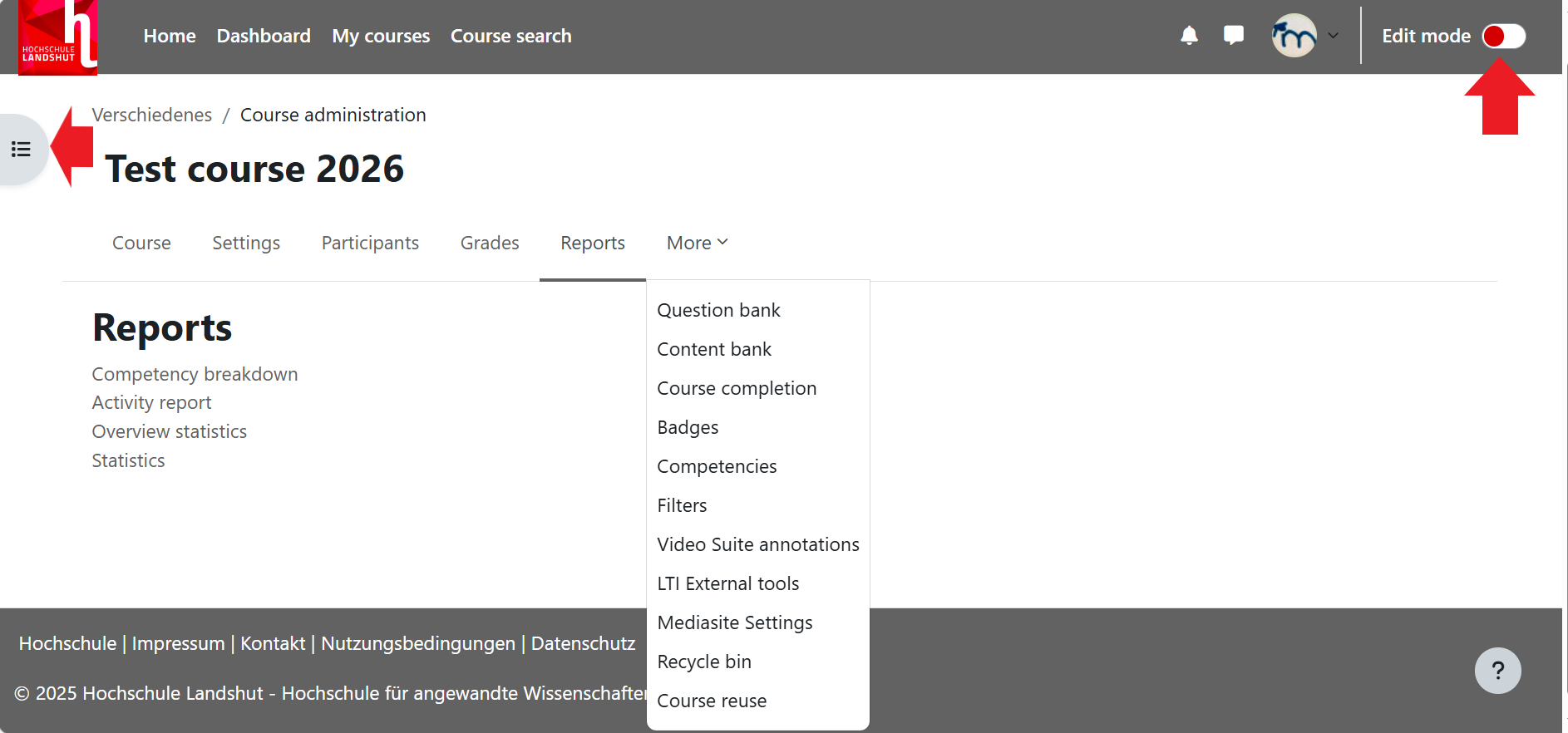Open the messages speech bubble icon
Image resolution: width=1568 pixels, height=733 pixels.
coord(1233,36)
